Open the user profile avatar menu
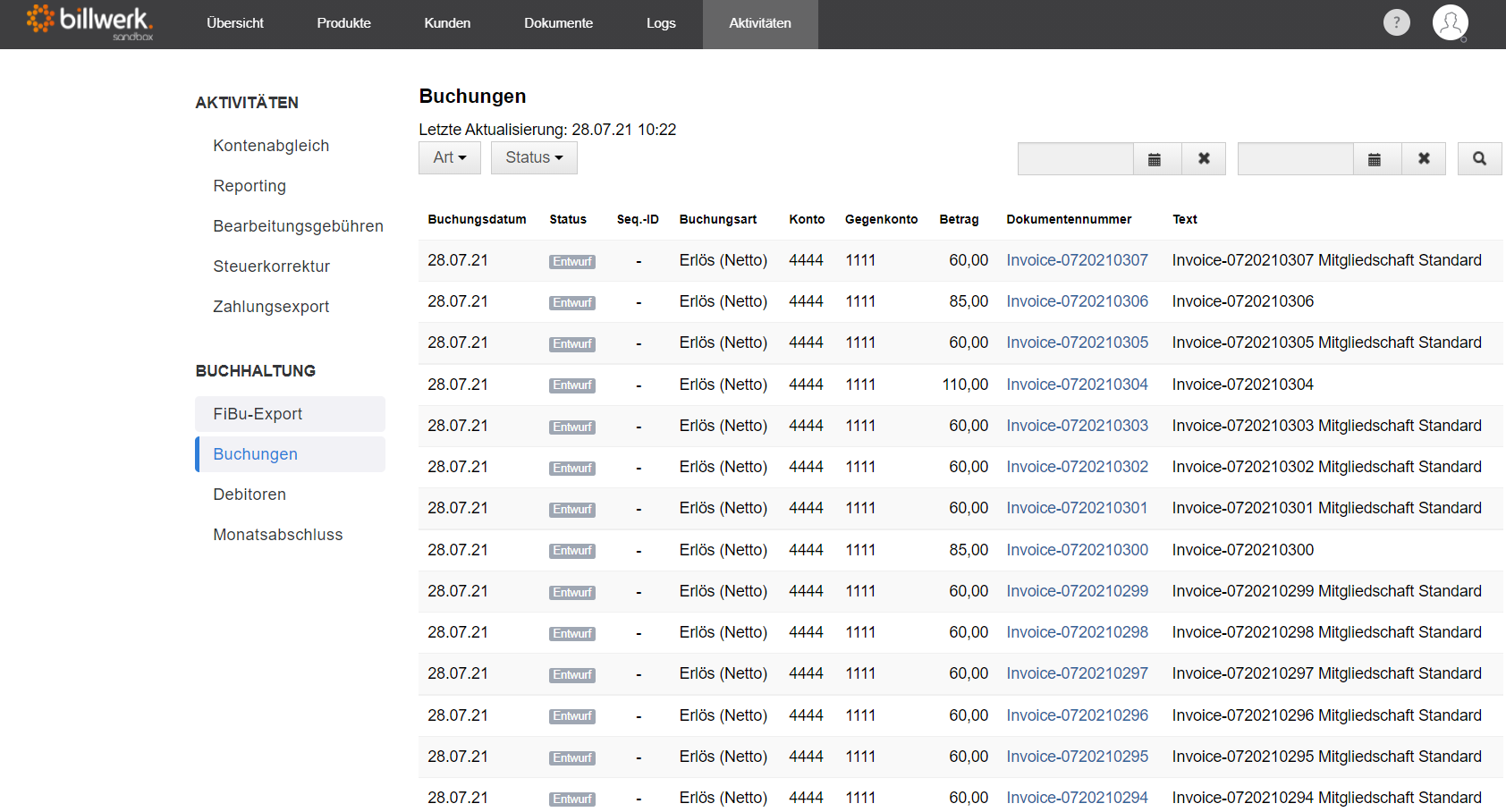 click(x=1450, y=22)
